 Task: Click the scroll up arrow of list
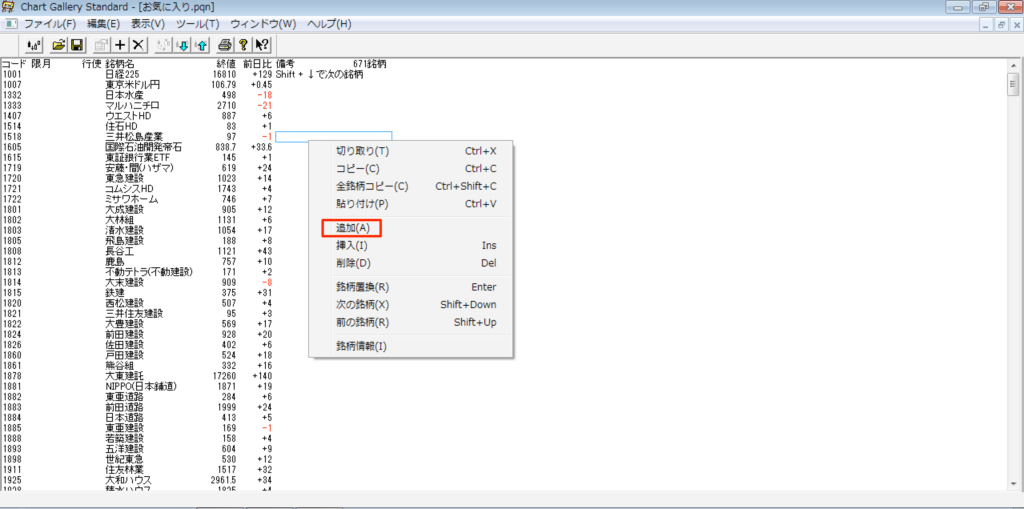click(1014, 66)
